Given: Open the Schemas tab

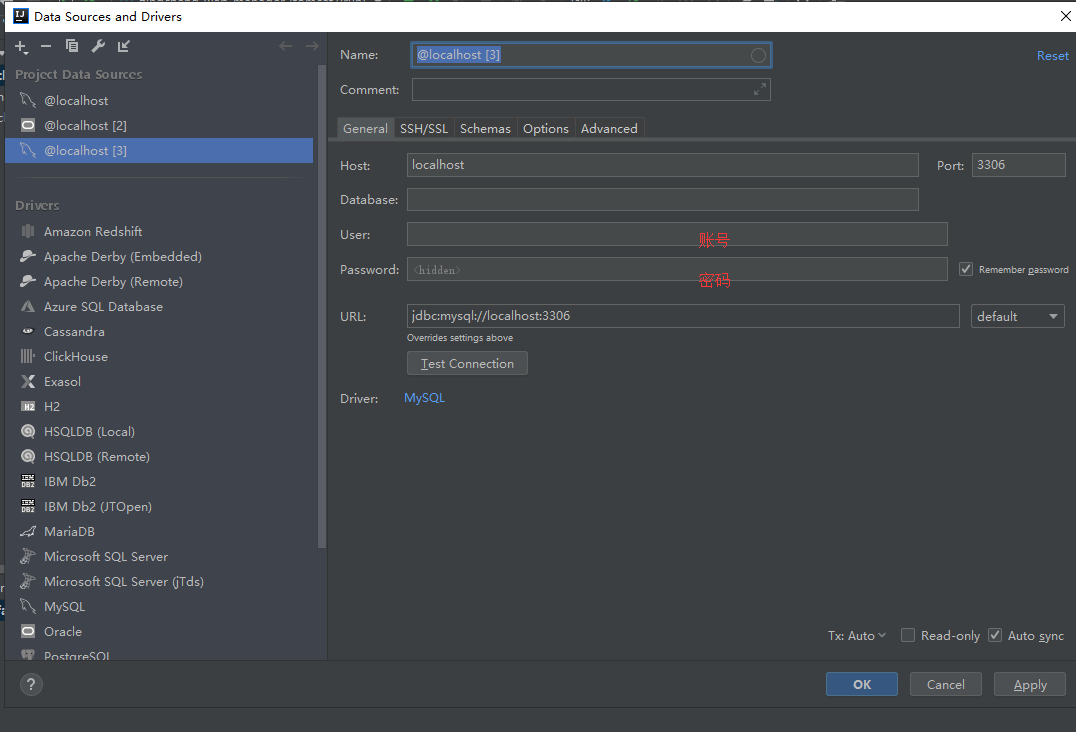Looking at the screenshot, I should pyautogui.click(x=485, y=128).
